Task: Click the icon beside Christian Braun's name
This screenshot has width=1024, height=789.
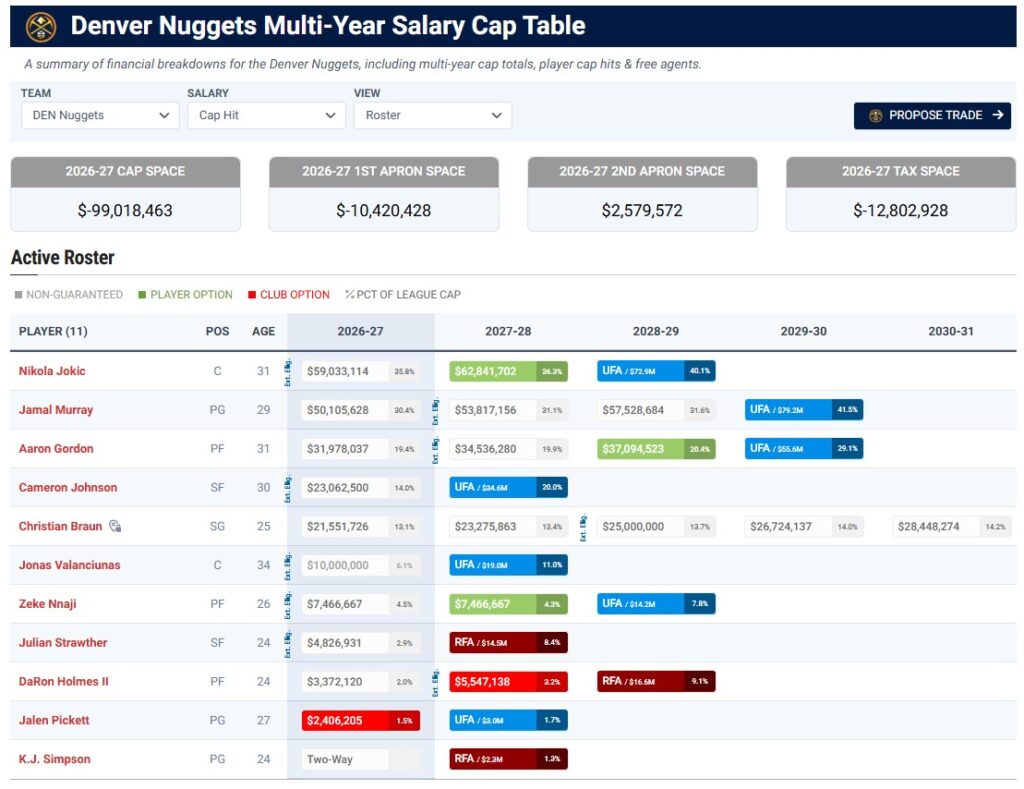Action: pyautogui.click(x=115, y=526)
